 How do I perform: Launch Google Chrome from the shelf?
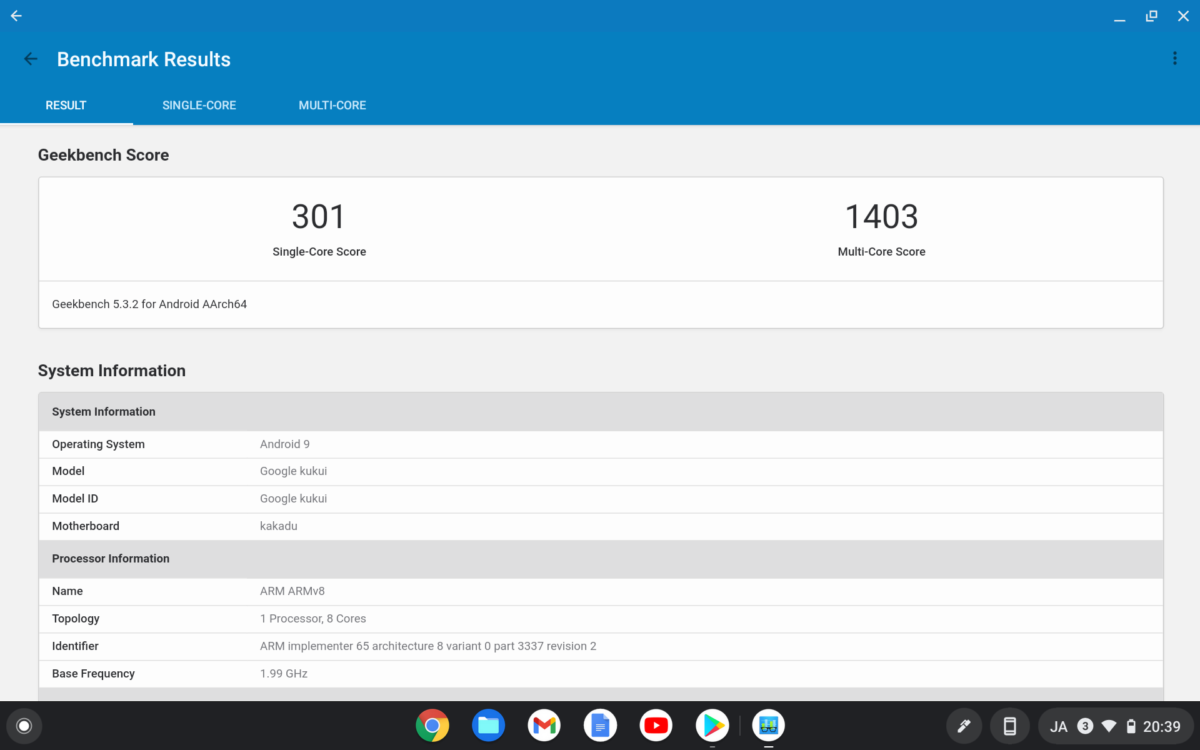click(x=432, y=725)
